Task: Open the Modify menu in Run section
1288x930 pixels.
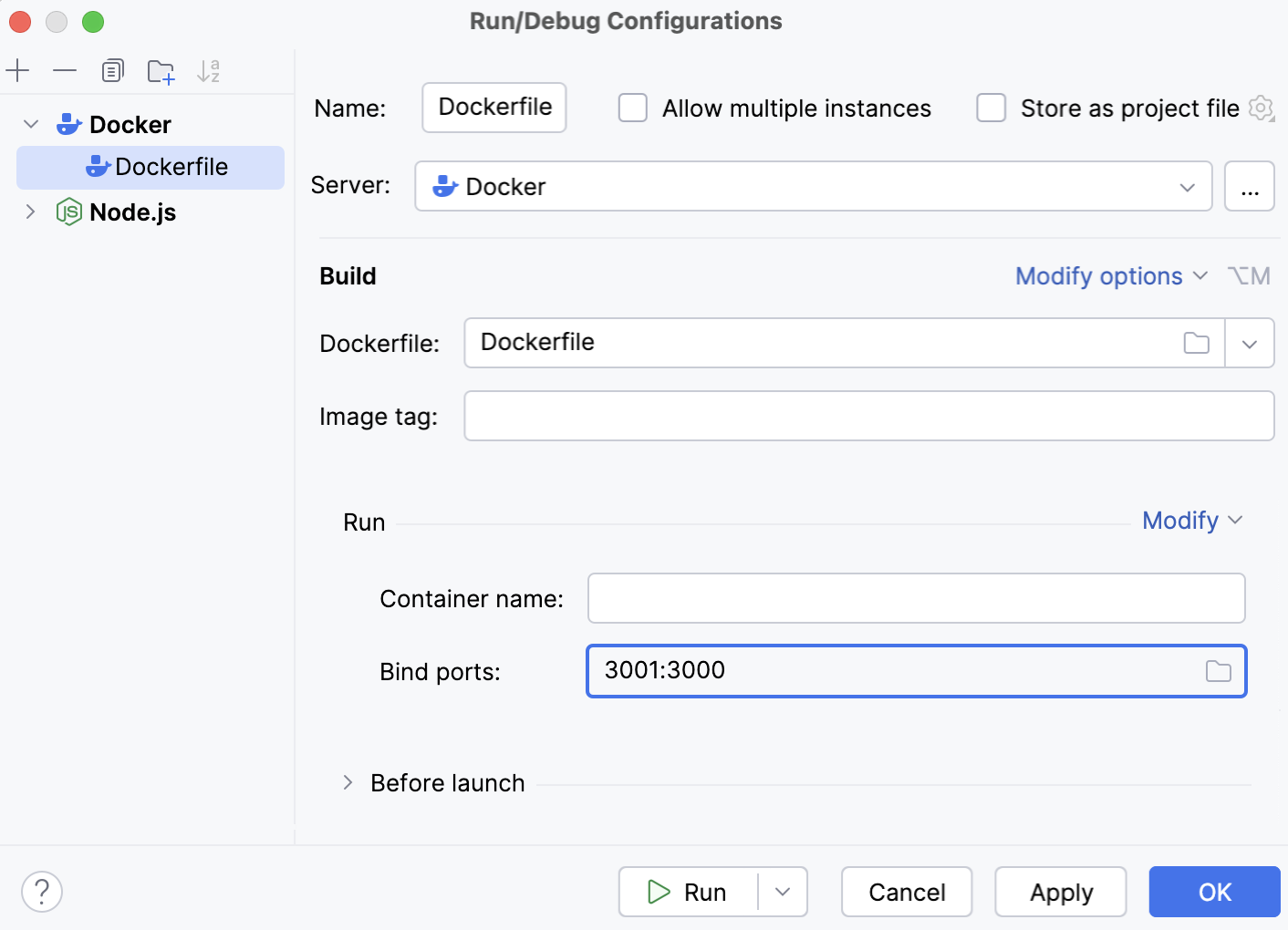Action: pyautogui.click(x=1191, y=521)
